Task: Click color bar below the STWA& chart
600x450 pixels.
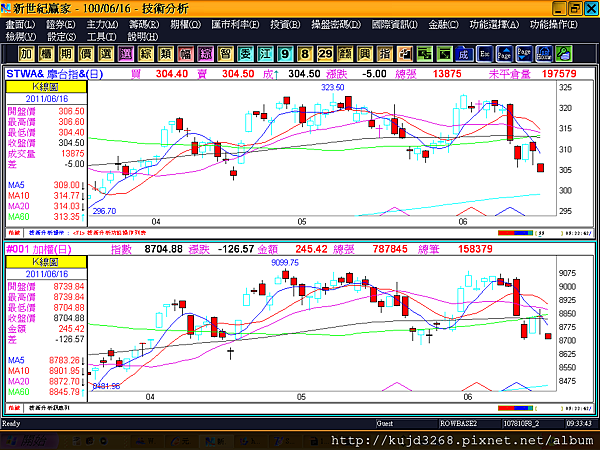Action: pos(515,233)
